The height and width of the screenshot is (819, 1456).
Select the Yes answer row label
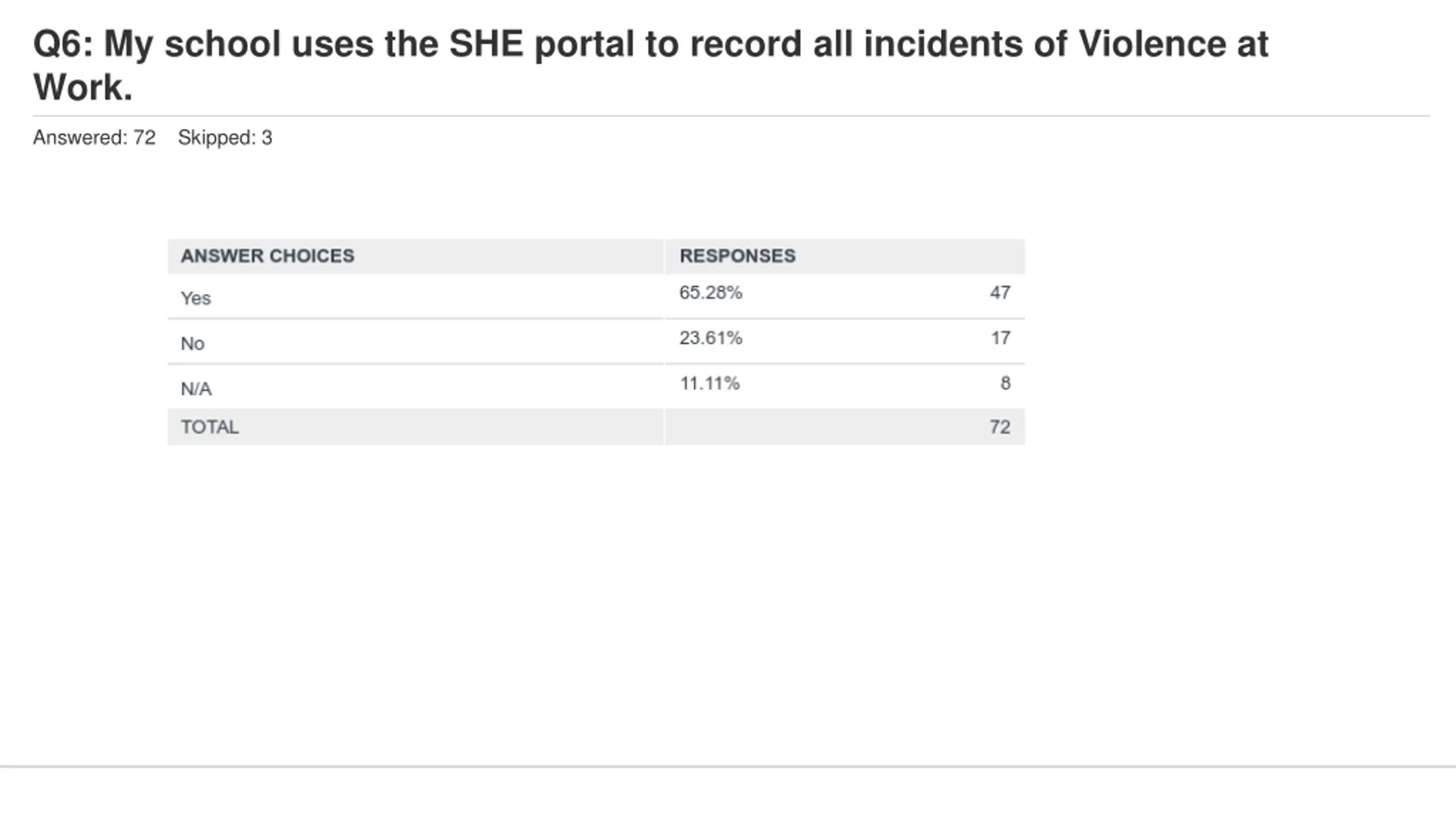[x=196, y=298]
